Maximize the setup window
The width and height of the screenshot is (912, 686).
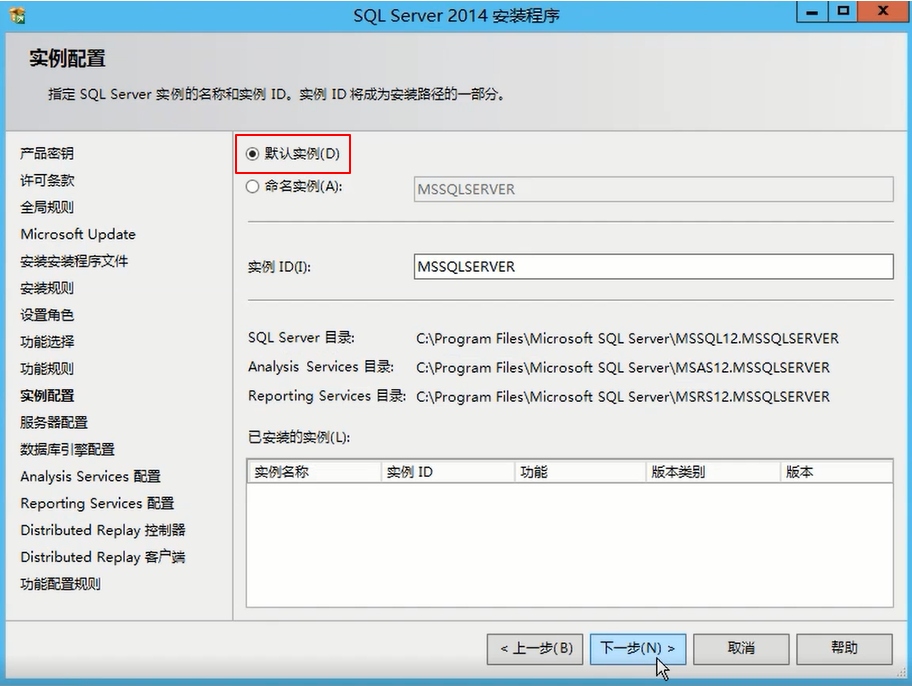coord(843,12)
